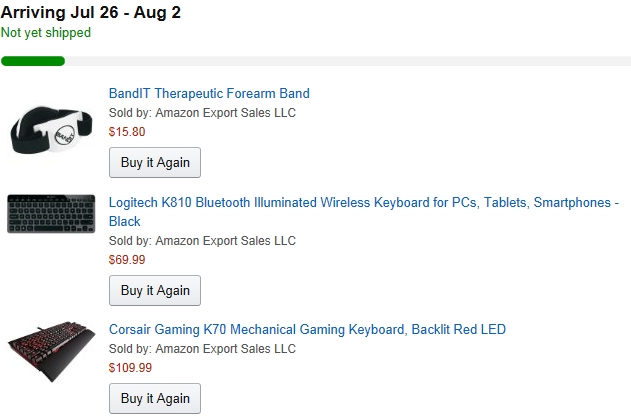The image size is (631, 419).
Task: Open the Corsair Gaming K70 Keyboard link
Action: (307, 330)
